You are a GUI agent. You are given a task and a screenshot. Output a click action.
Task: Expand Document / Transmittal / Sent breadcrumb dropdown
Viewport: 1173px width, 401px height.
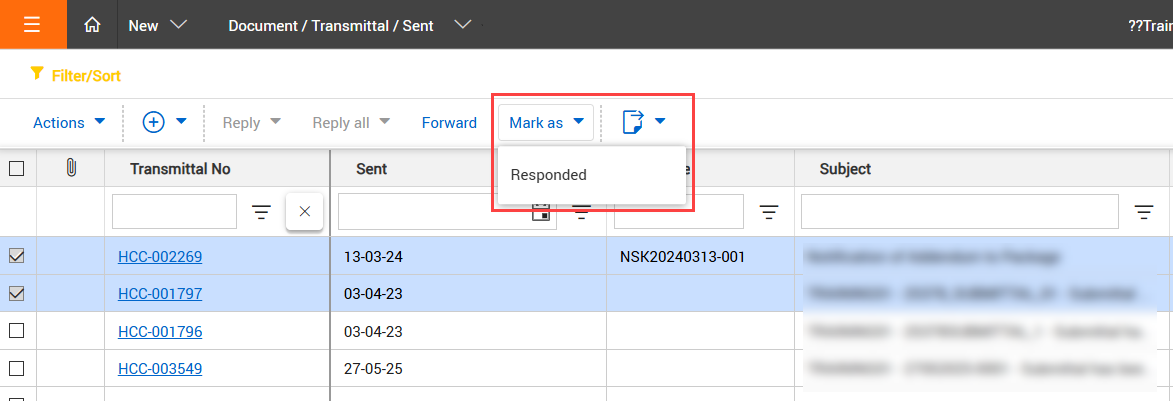(x=462, y=26)
